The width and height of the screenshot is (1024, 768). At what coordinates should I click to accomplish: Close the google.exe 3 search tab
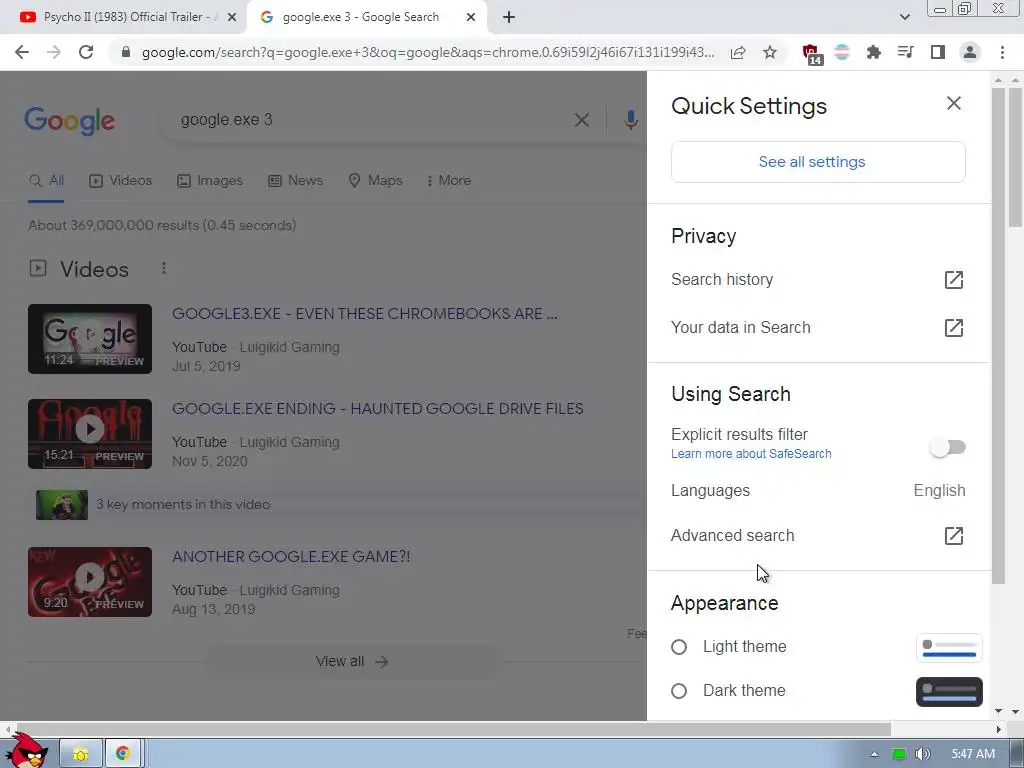tap(471, 17)
